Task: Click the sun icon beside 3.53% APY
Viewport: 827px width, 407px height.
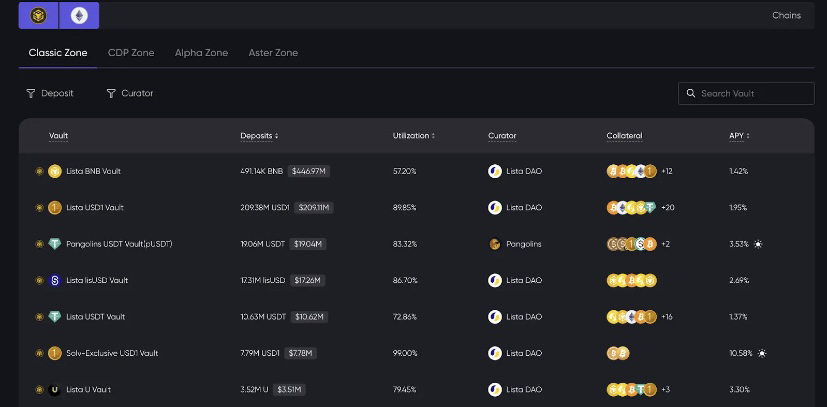Action: coord(758,244)
